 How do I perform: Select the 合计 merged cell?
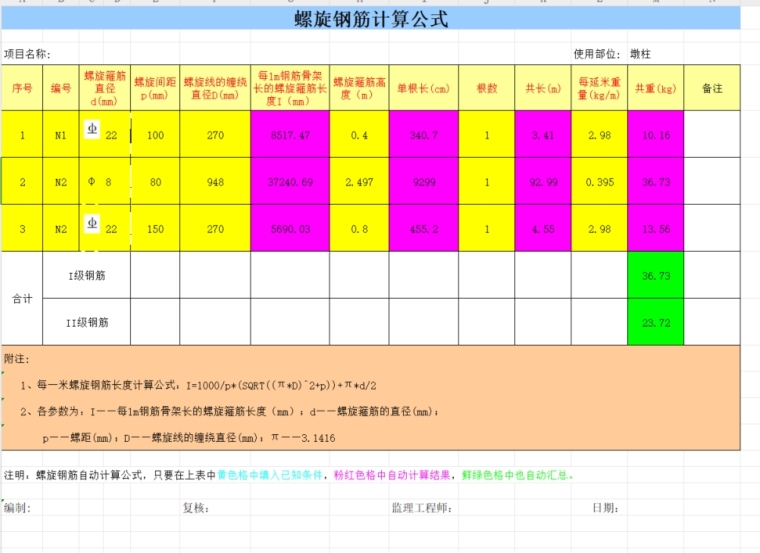(22, 298)
